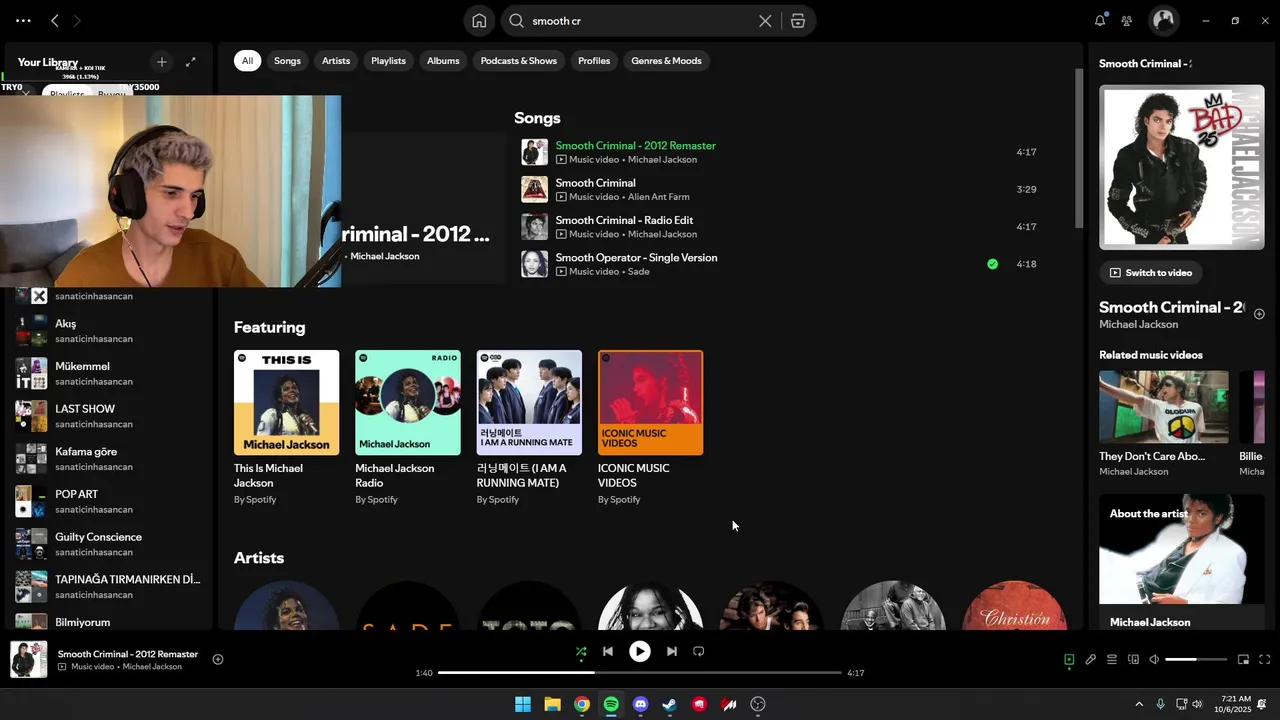
Task: Toggle repeat mode
Action: point(699,651)
